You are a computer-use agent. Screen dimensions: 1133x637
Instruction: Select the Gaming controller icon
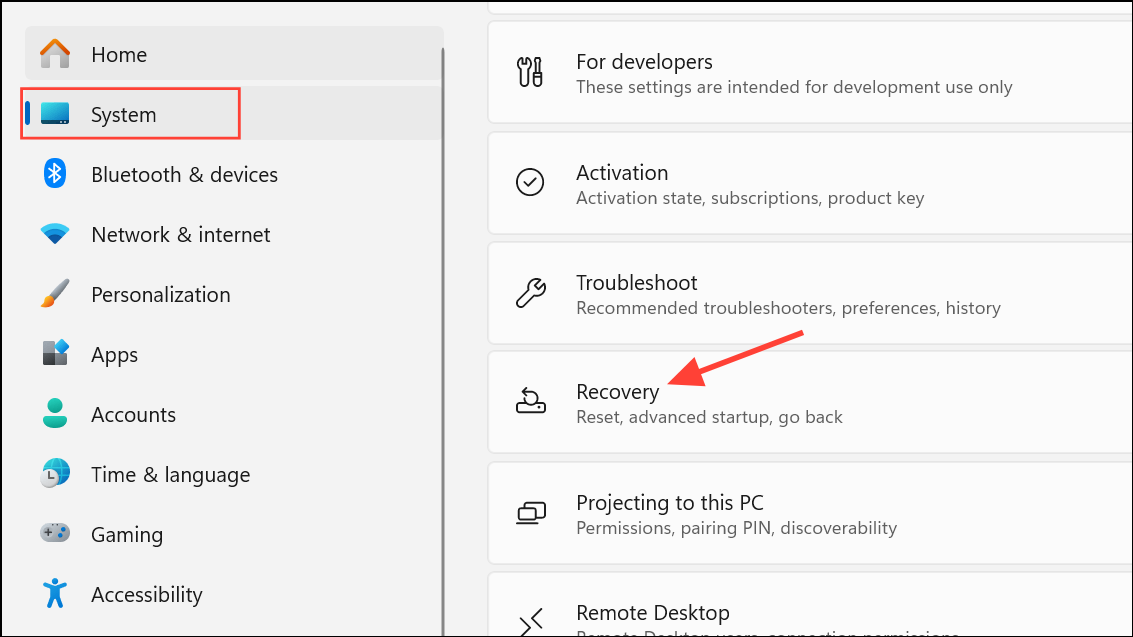[54, 534]
